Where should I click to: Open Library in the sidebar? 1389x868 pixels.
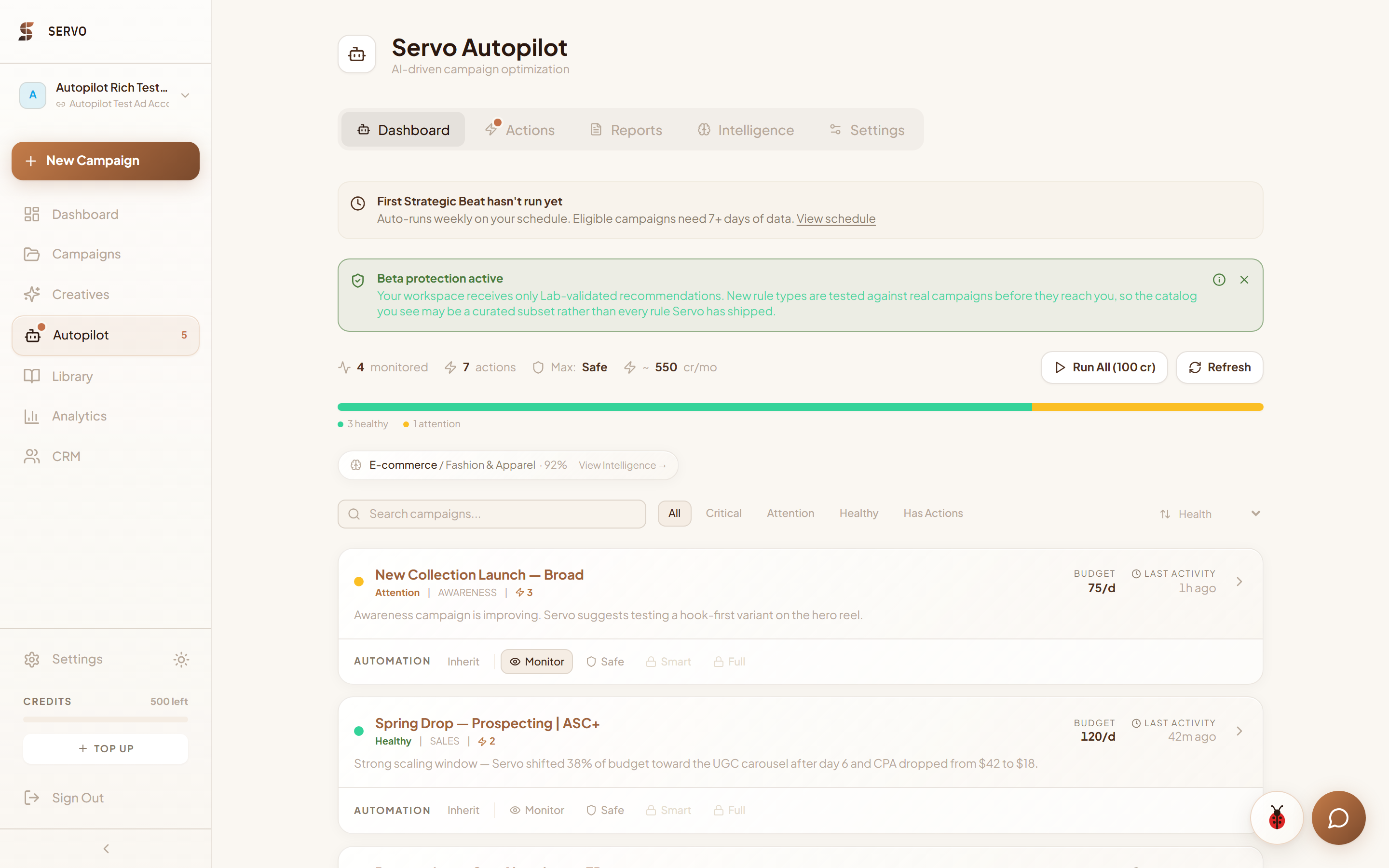point(106,376)
